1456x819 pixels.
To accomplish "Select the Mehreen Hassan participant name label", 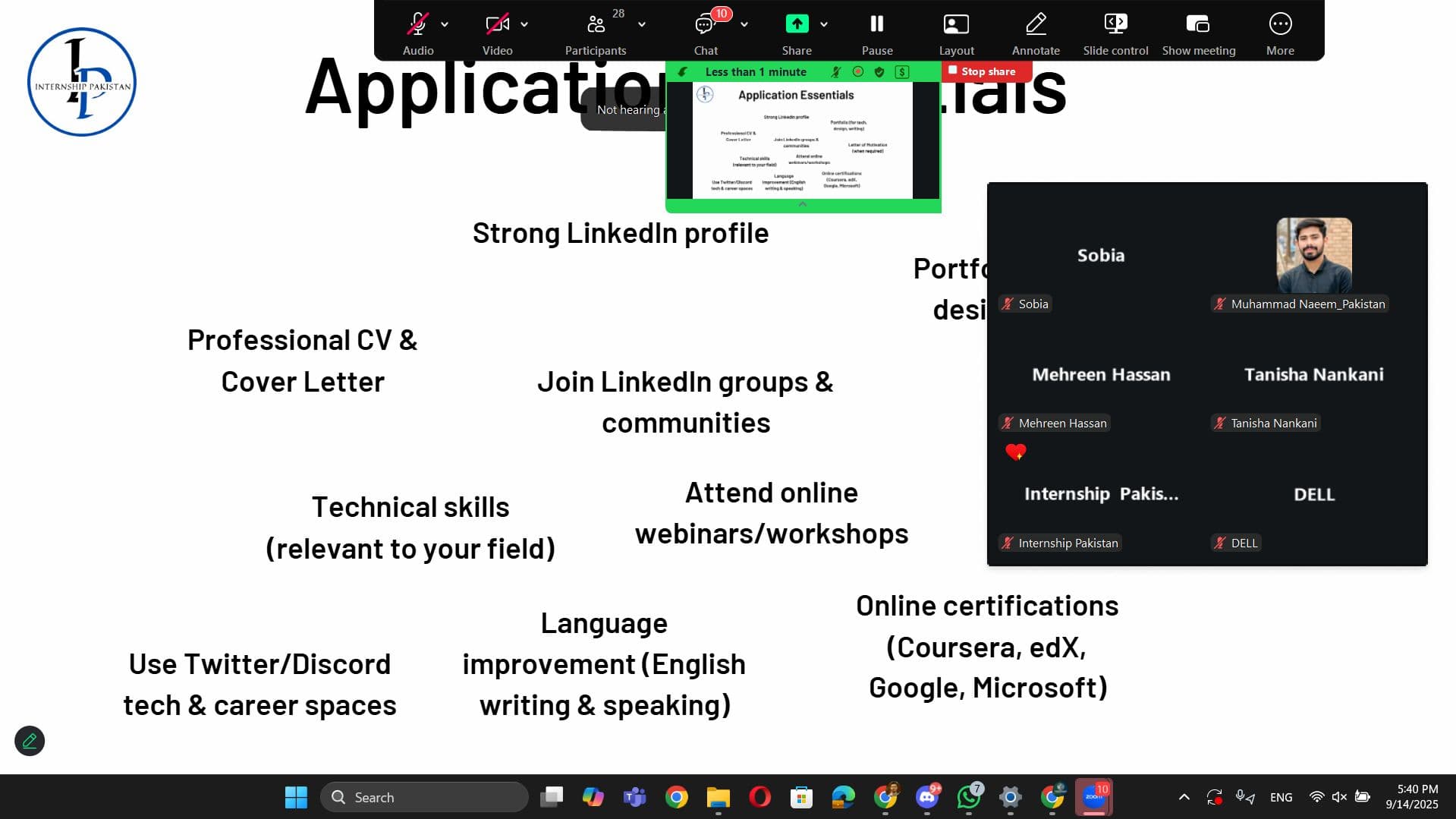I will click(1055, 423).
